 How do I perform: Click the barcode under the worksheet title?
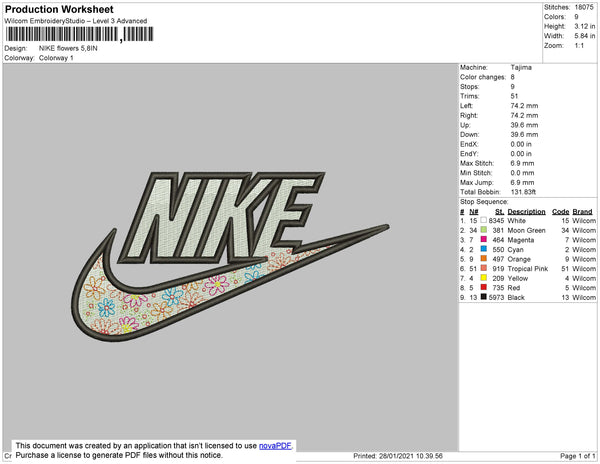(x=80, y=34)
